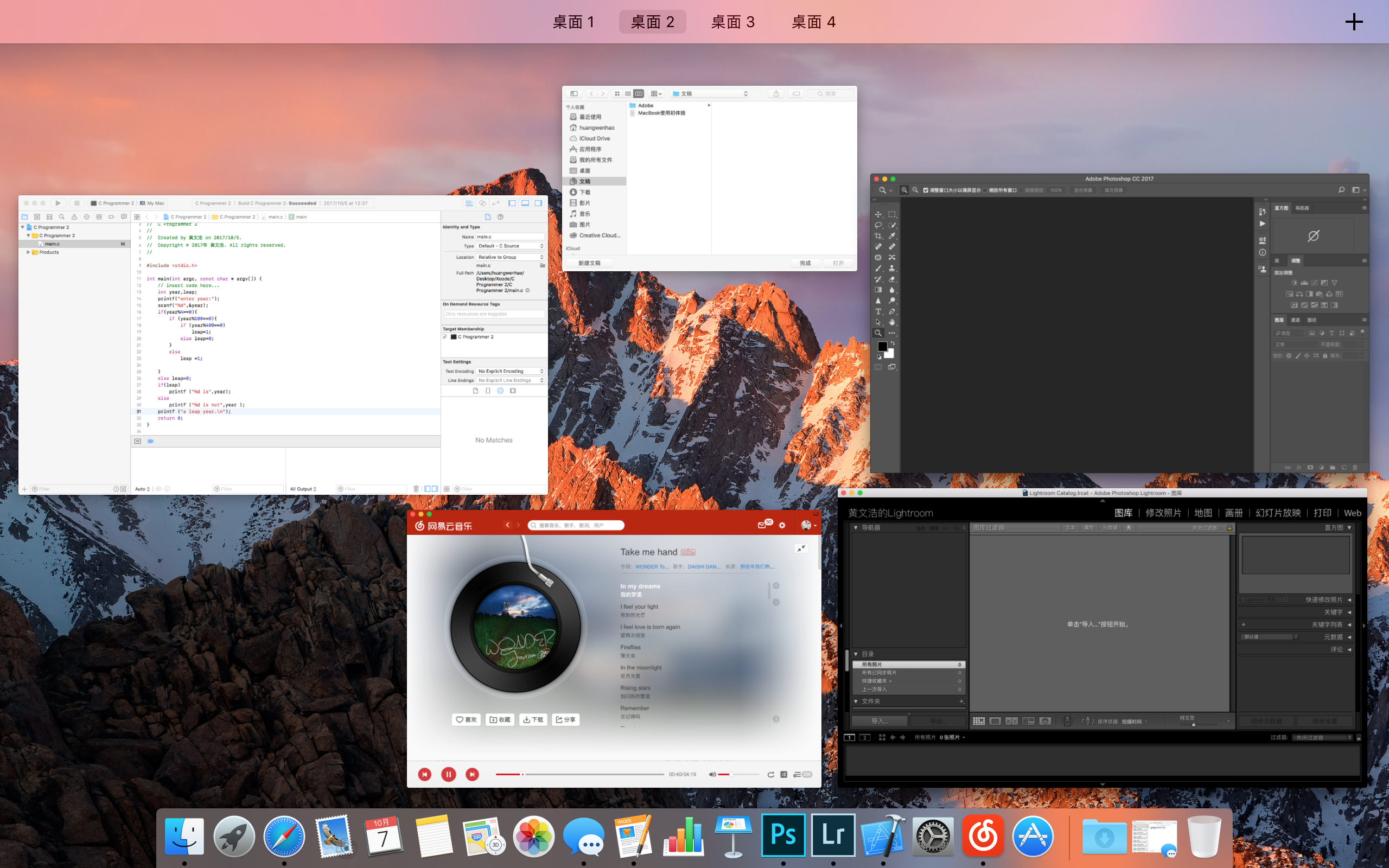1389x868 pixels.
Task: Switch to 桌面 3 in Mission Control
Action: coord(733,22)
